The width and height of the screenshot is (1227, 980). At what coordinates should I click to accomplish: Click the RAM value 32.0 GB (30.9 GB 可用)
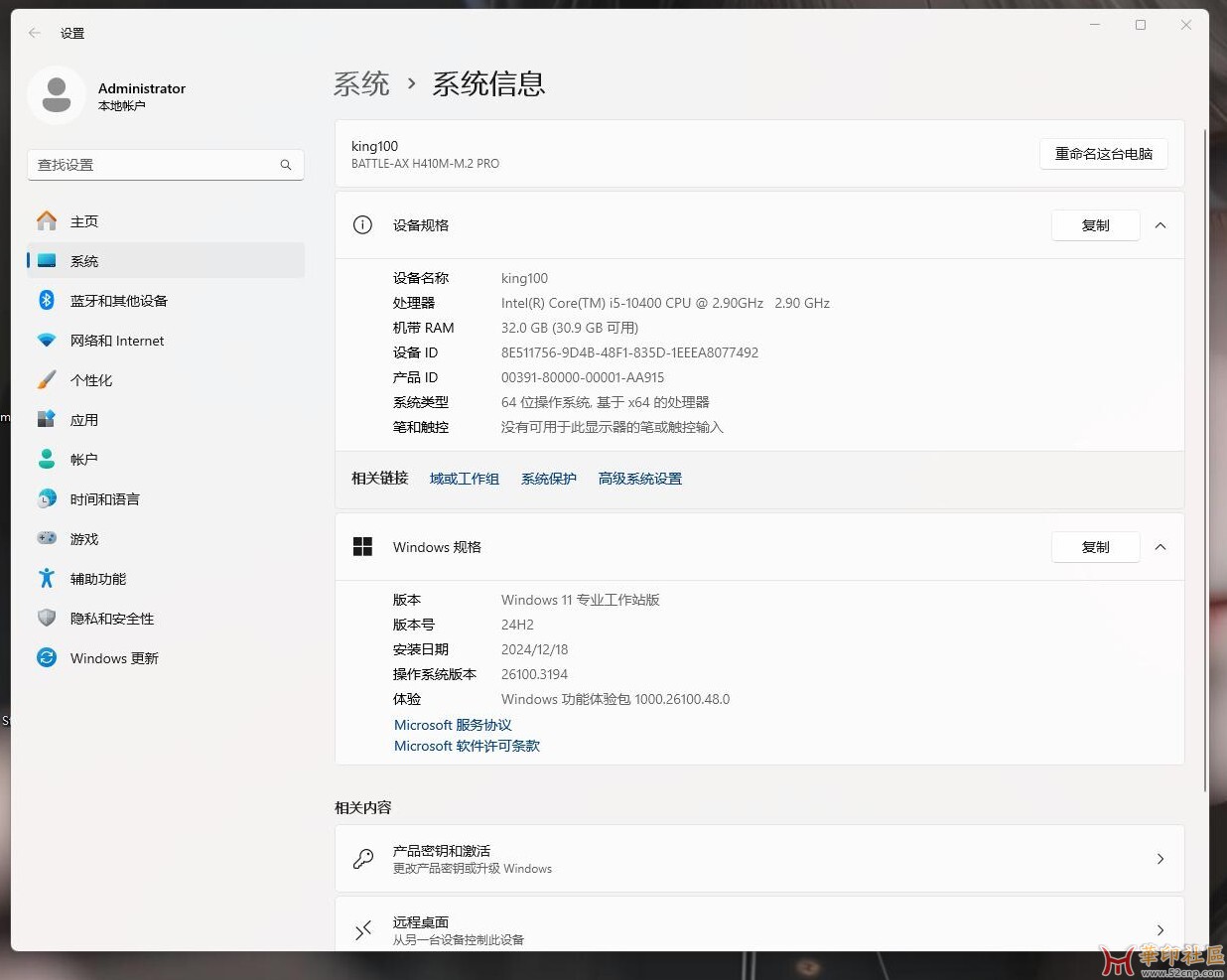(570, 328)
